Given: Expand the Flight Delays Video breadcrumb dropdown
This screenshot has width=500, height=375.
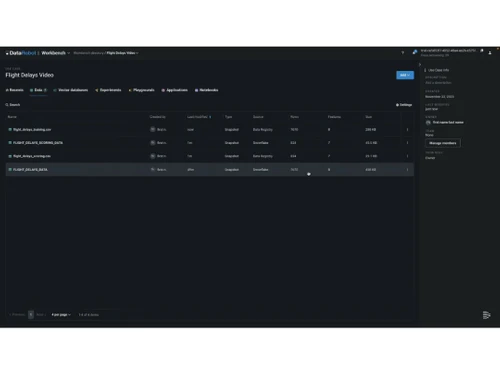Looking at the screenshot, I should pos(122,53).
